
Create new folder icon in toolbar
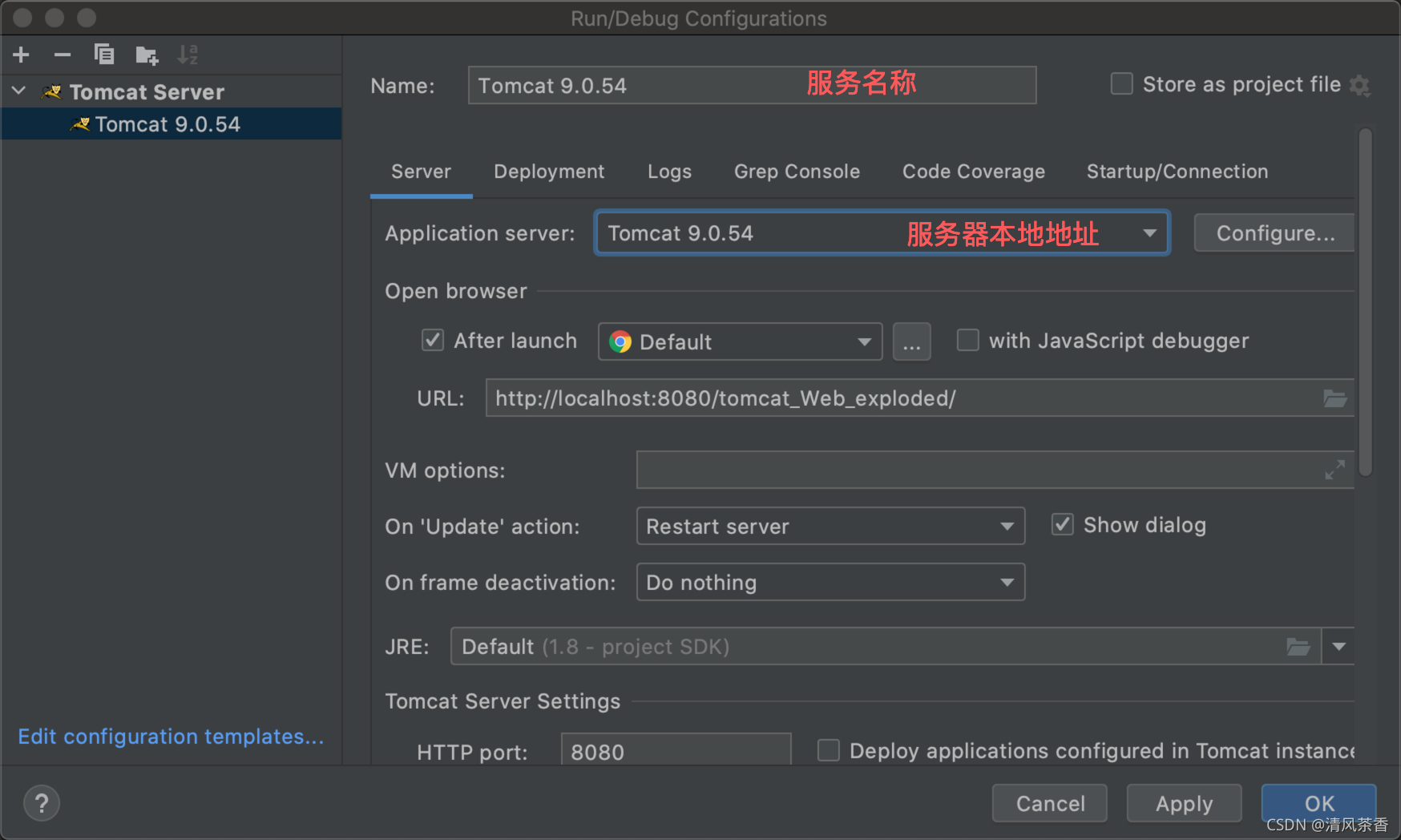click(x=147, y=55)
